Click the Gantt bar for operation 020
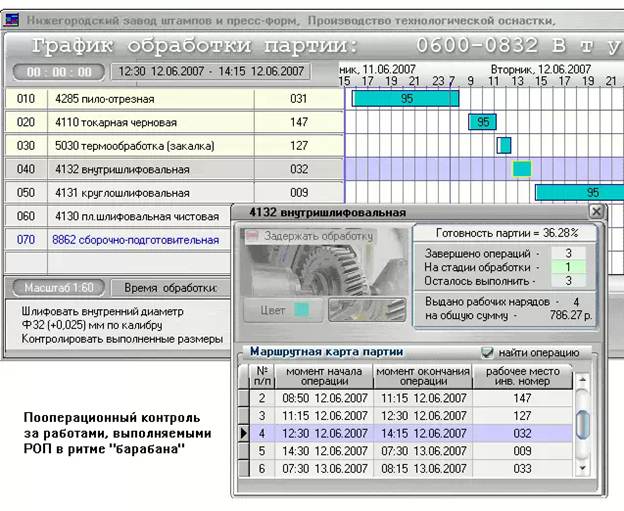 click(x=482, y=122)
